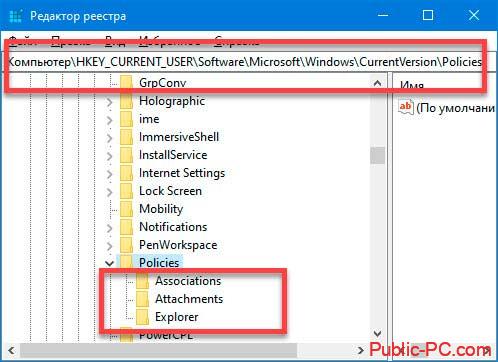Click the tree horizontal scroll left arrow
498x362 pixels.
[11, 350]
